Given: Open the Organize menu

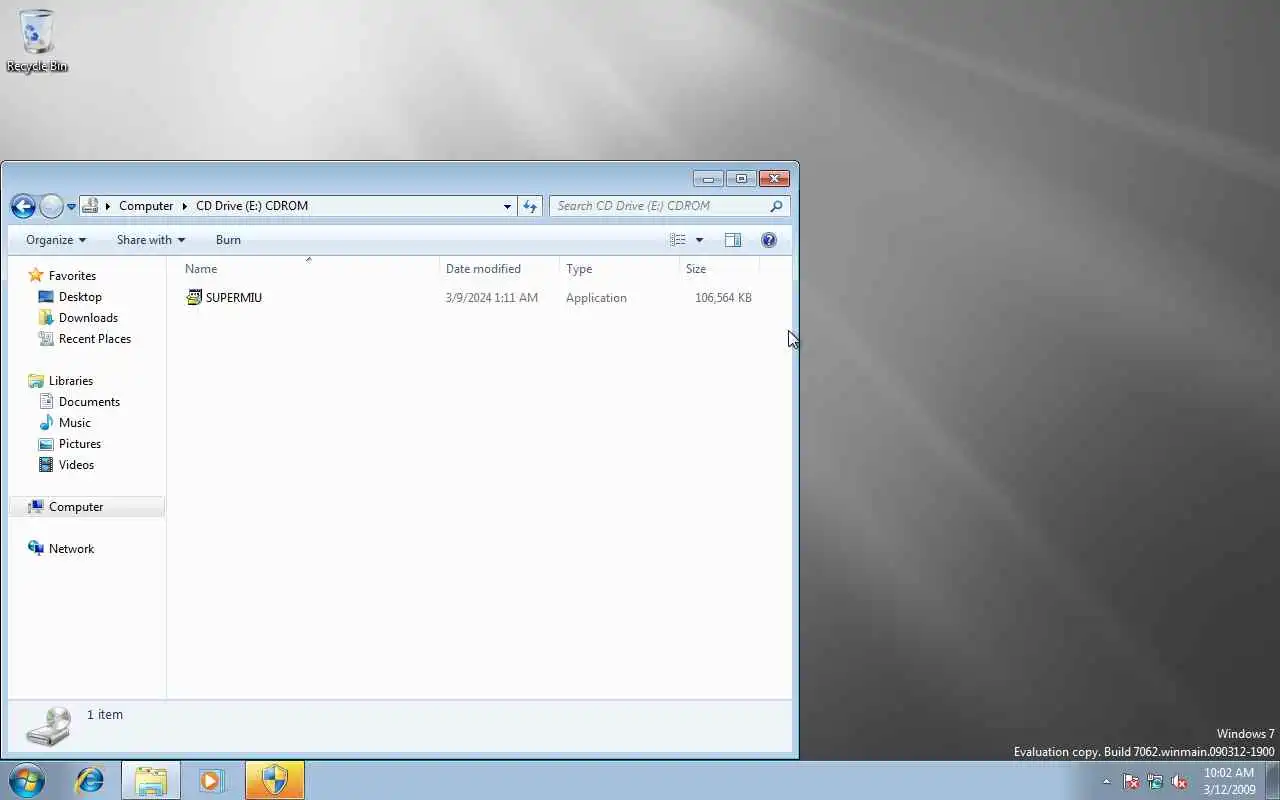Looking at the screenshot, I should click(56, 240).
